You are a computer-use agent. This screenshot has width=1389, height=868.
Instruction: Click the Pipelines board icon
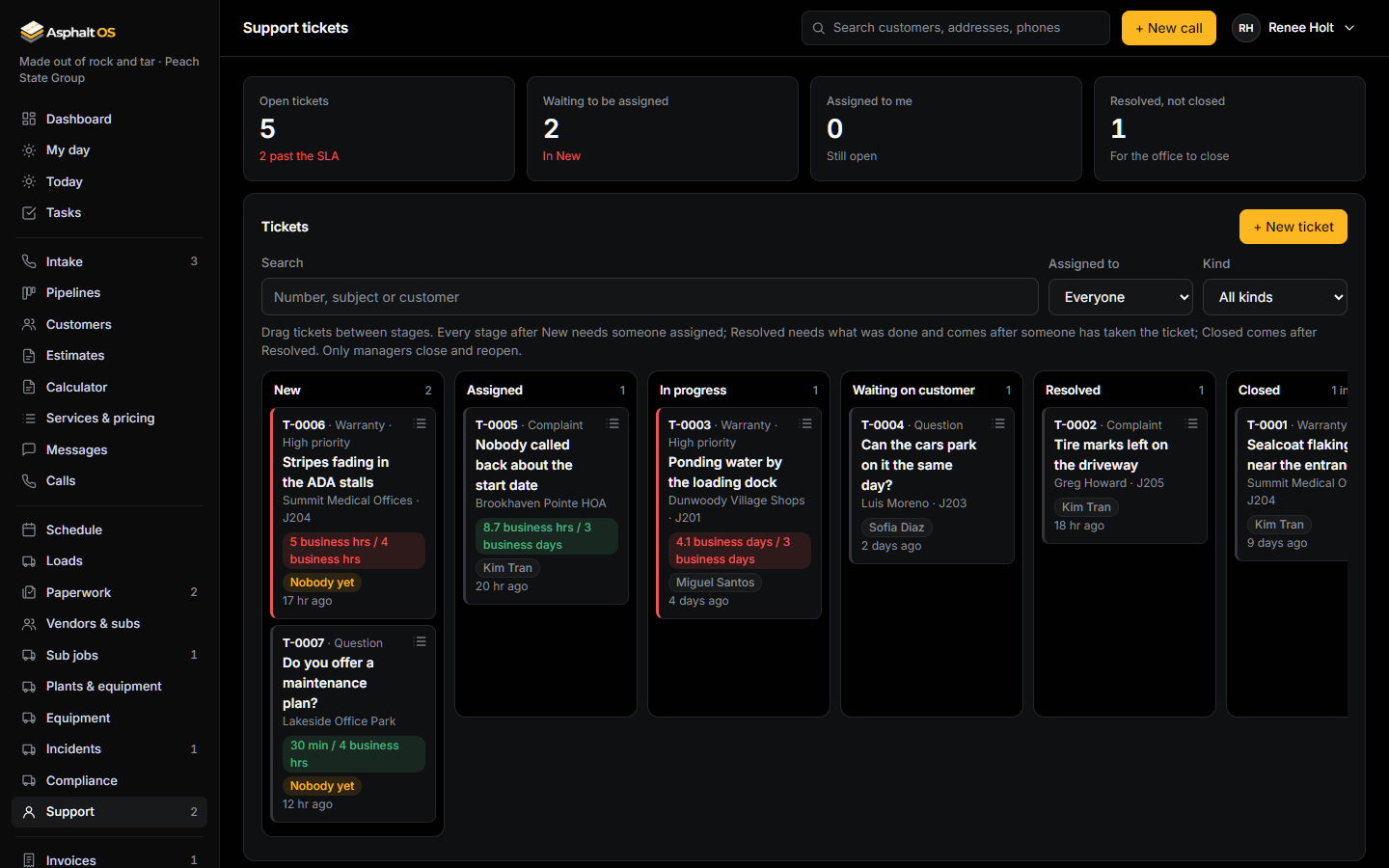pyautogui.click(x=29, y=293)
